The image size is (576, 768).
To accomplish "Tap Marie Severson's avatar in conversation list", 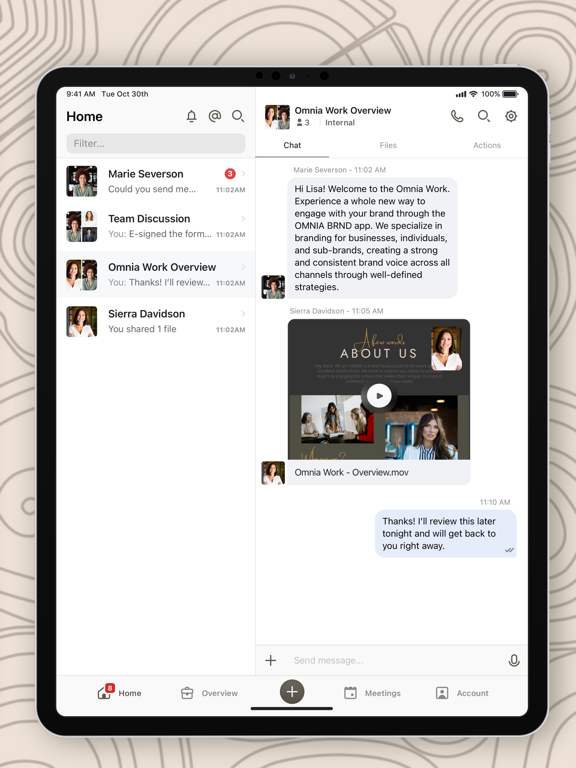I will (82, 181).
